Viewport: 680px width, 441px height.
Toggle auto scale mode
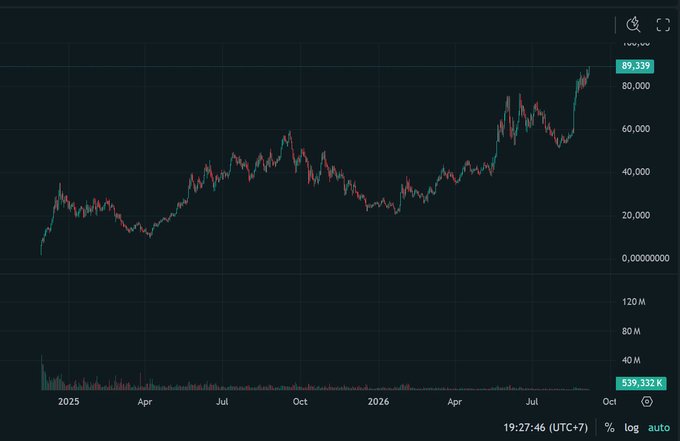click(x=659, y=428)
